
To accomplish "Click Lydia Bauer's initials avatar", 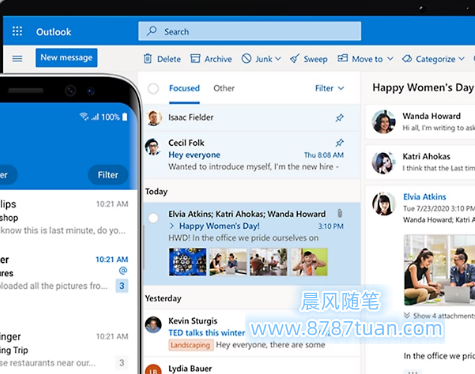I will [153, 369].
